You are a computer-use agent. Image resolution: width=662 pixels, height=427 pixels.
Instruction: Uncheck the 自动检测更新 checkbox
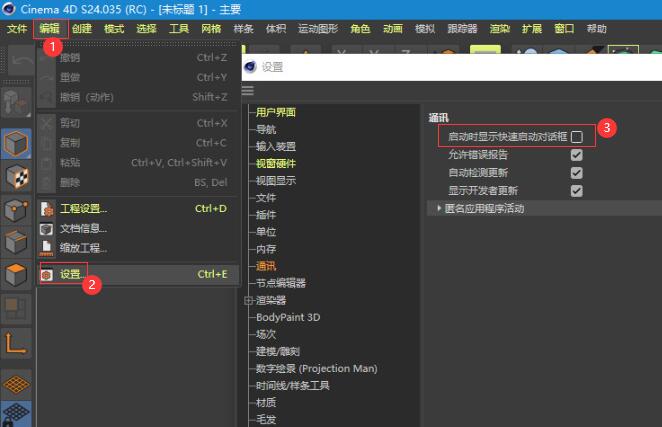click(576, 173)
